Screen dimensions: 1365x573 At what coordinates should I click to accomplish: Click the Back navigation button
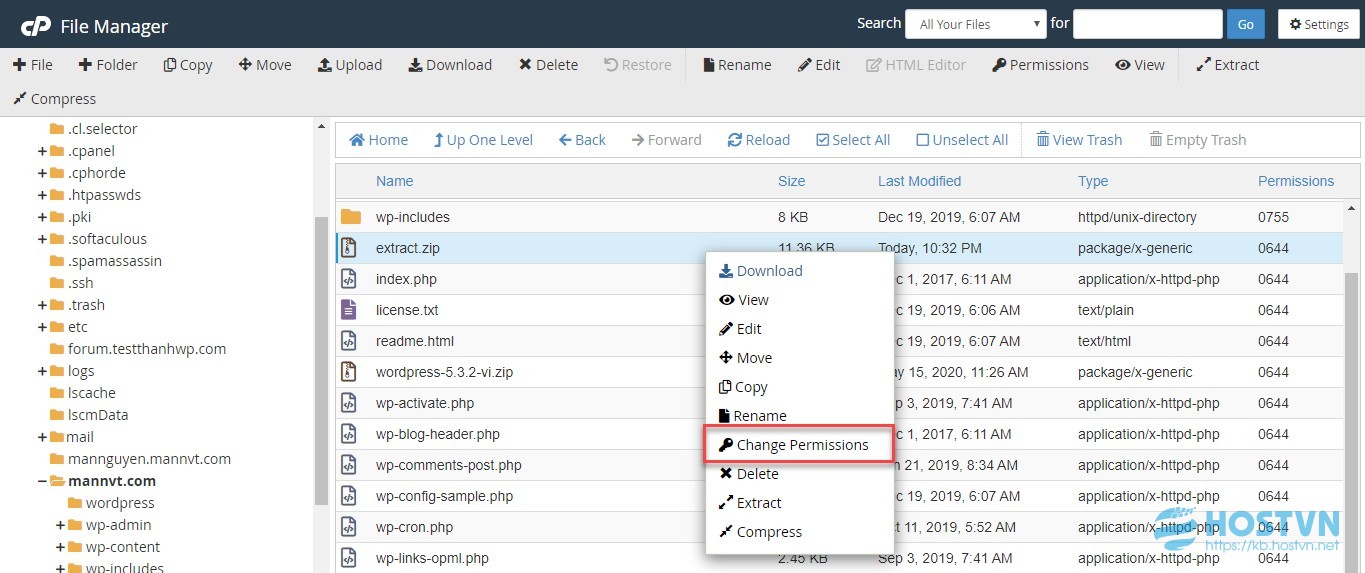(582, 140)
